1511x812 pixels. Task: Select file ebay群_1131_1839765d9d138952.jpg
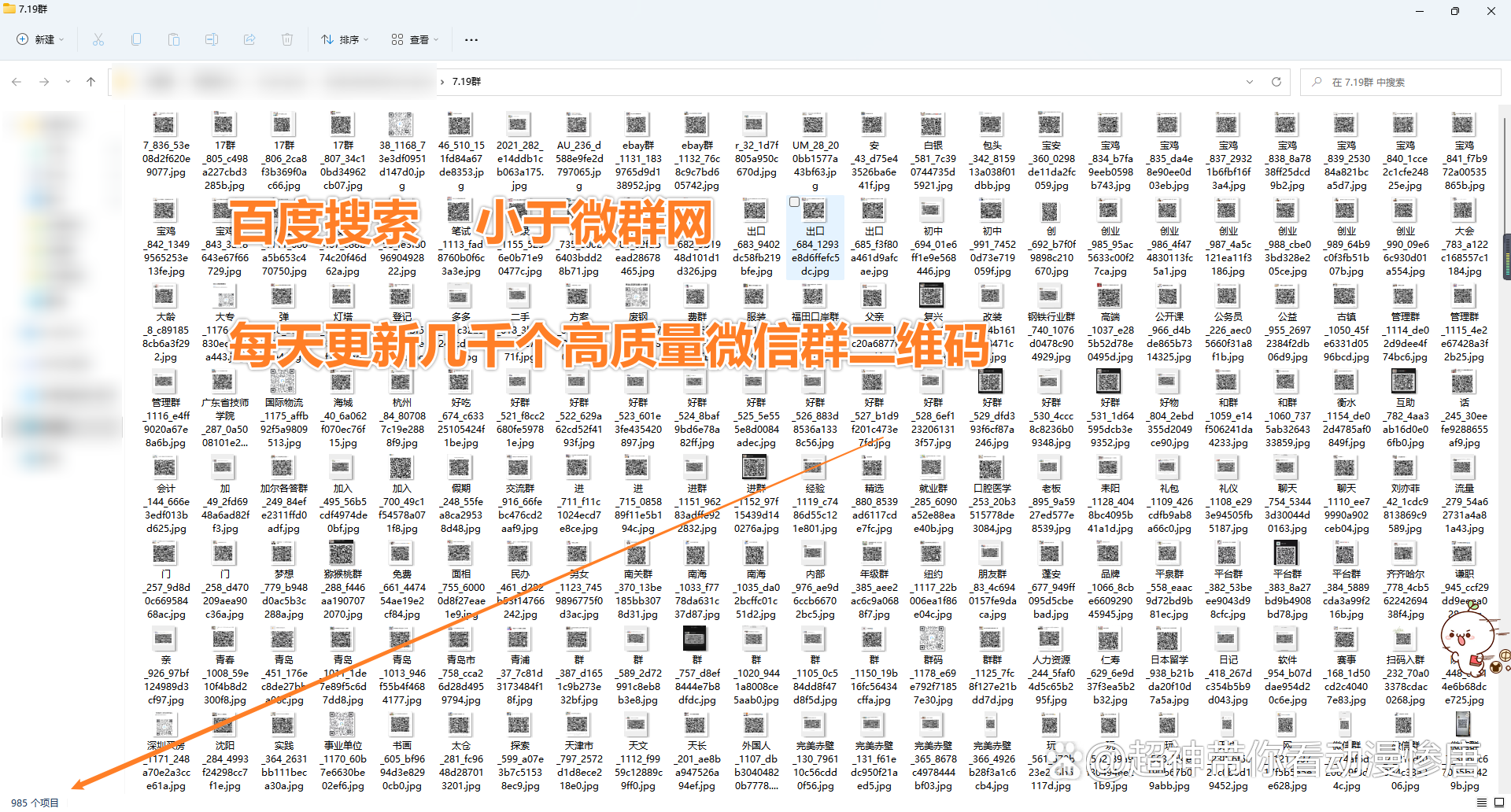pos(638,152)
